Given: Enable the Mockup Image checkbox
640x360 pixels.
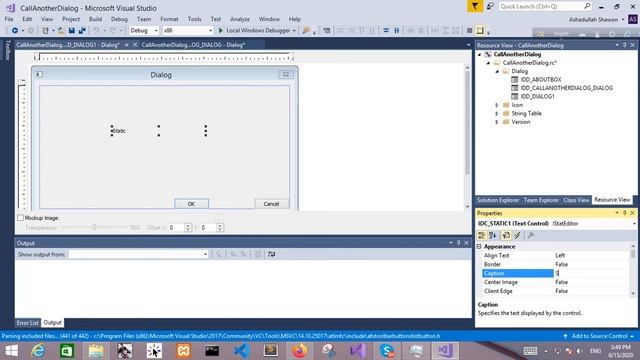Looking at the screenshot, I should coord(20,218).
